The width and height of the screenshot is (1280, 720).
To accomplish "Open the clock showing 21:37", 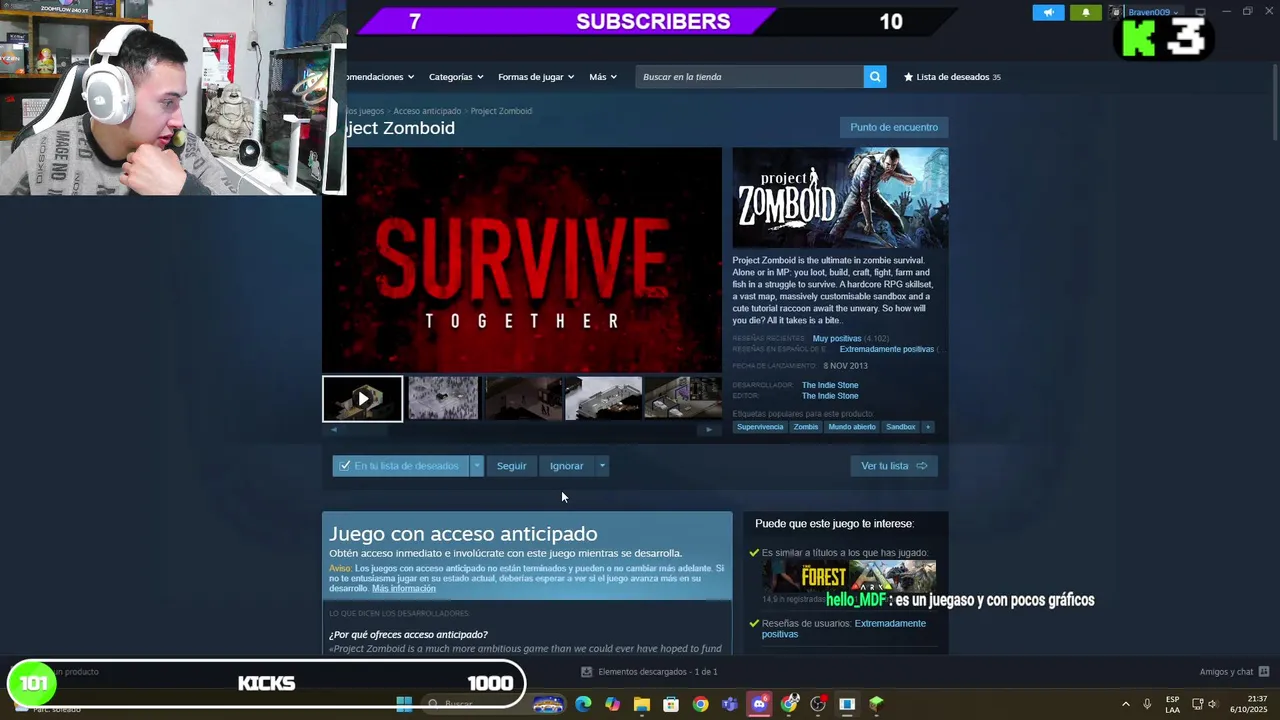I will click(1249, 704).
